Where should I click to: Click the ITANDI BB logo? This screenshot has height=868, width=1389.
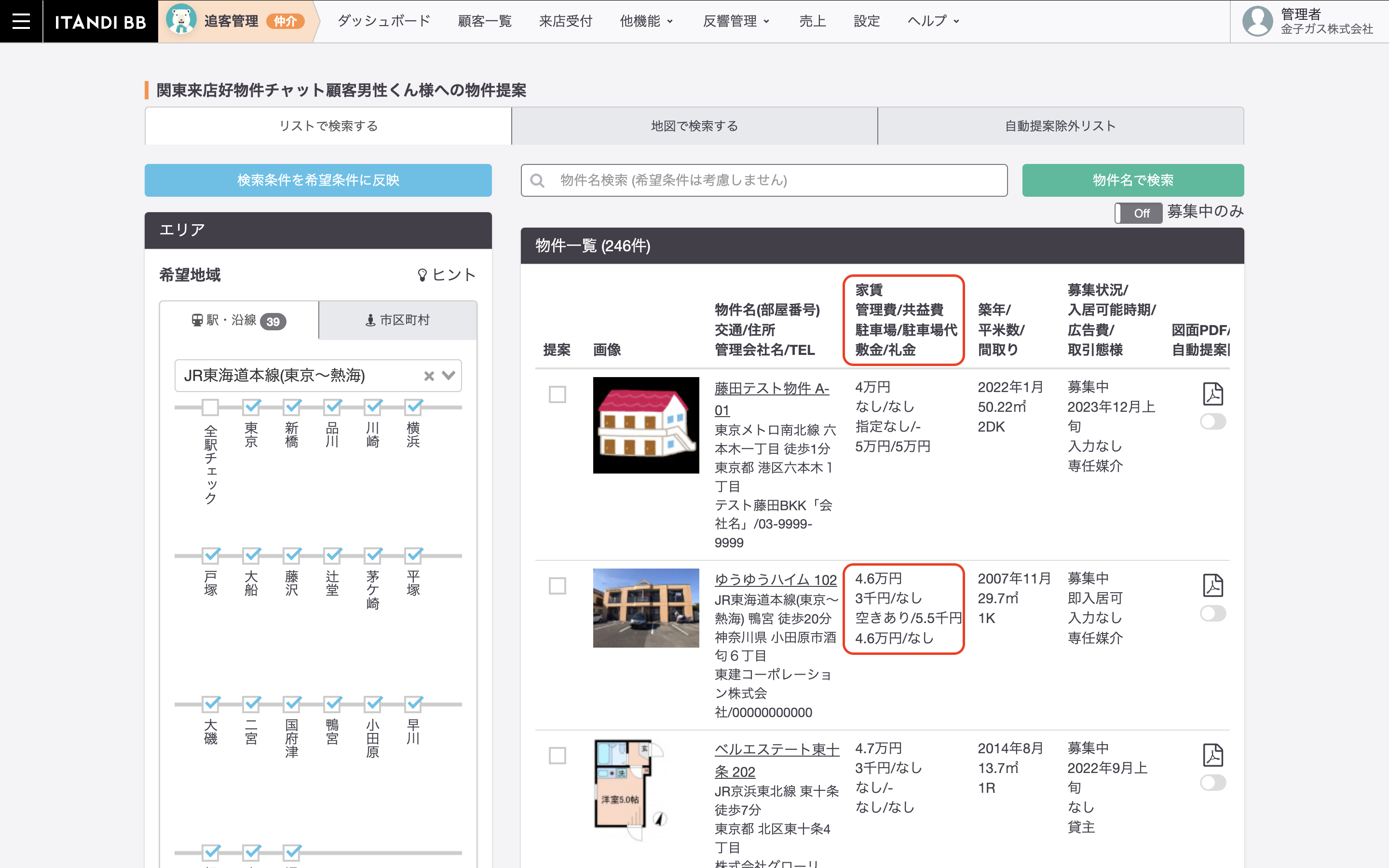(x=100, y=22)
